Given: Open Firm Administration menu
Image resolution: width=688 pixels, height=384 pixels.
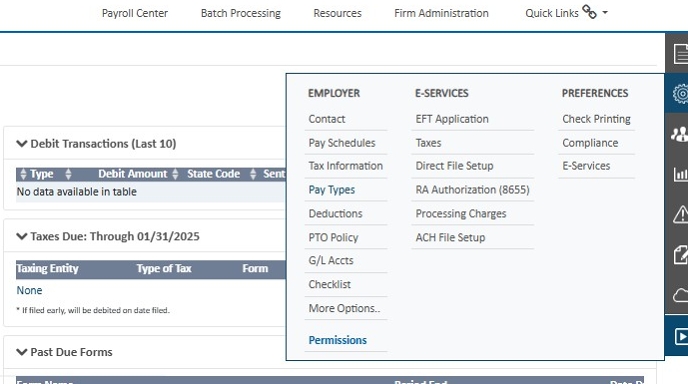Looking at the screenshot, I should pos(441,13).
